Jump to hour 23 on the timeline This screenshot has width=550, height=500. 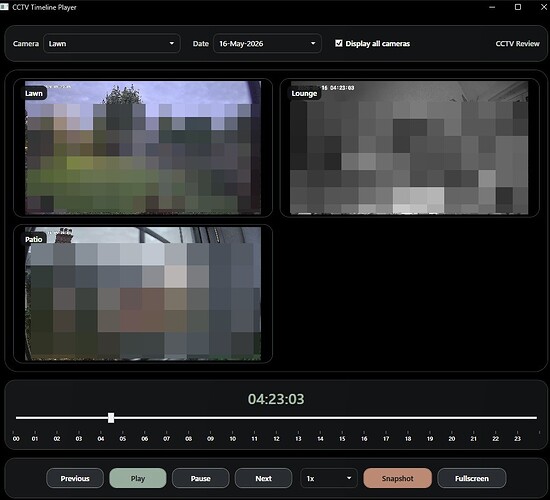pyautogui.click(x=517, y=438)
